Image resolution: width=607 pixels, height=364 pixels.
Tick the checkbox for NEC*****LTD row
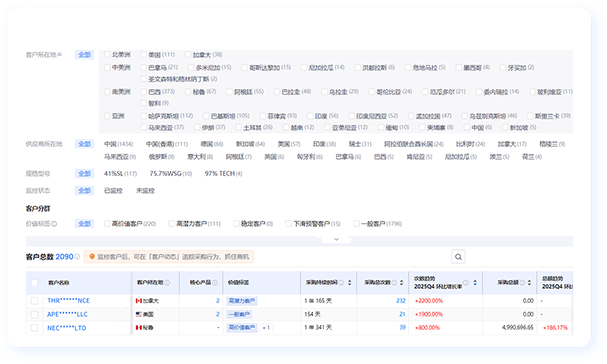click(x=34, y=328)
